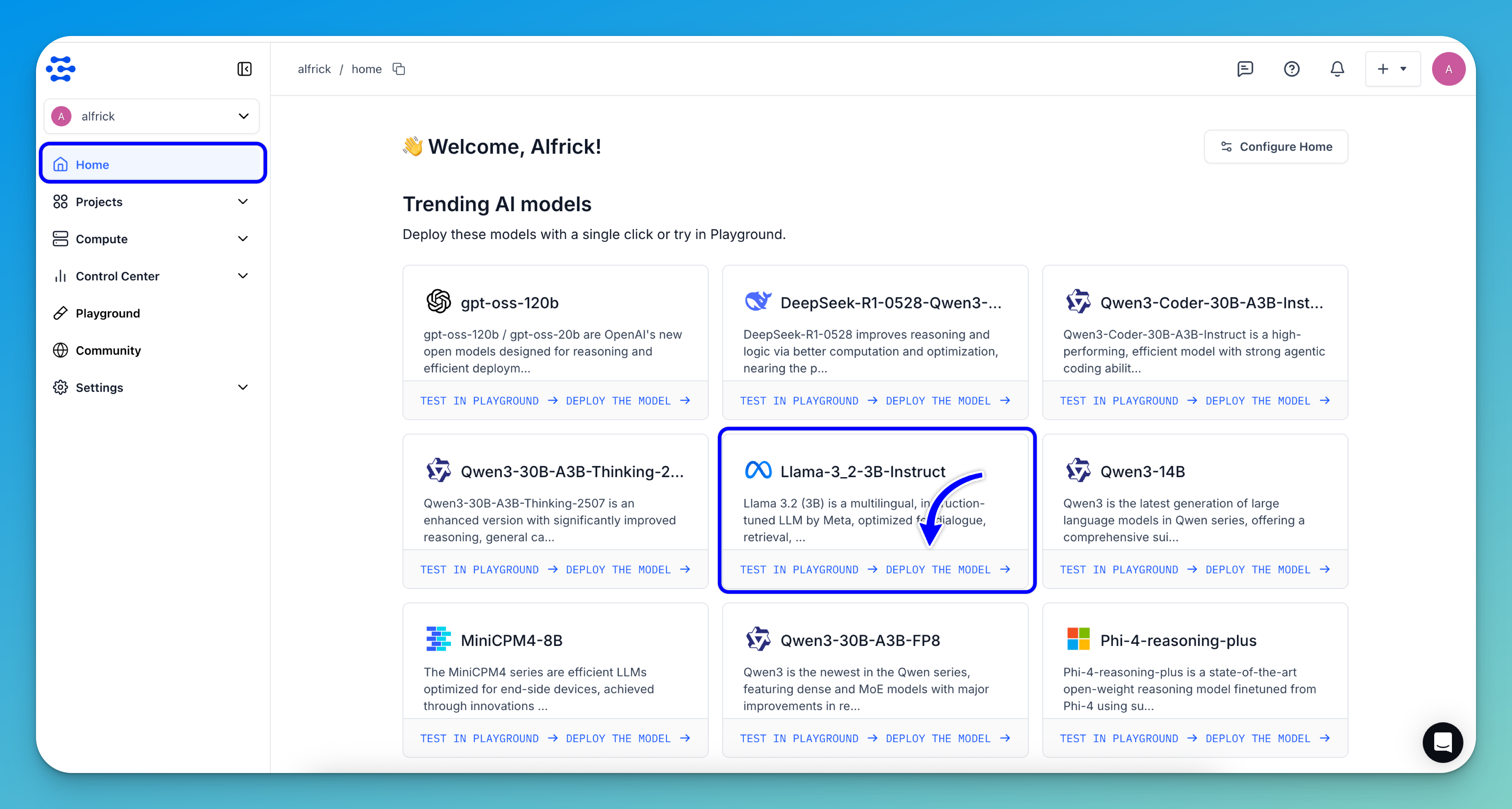
Task: Click the Microsoft logo on Phi-4 card
Action: tap(1077, 639)
